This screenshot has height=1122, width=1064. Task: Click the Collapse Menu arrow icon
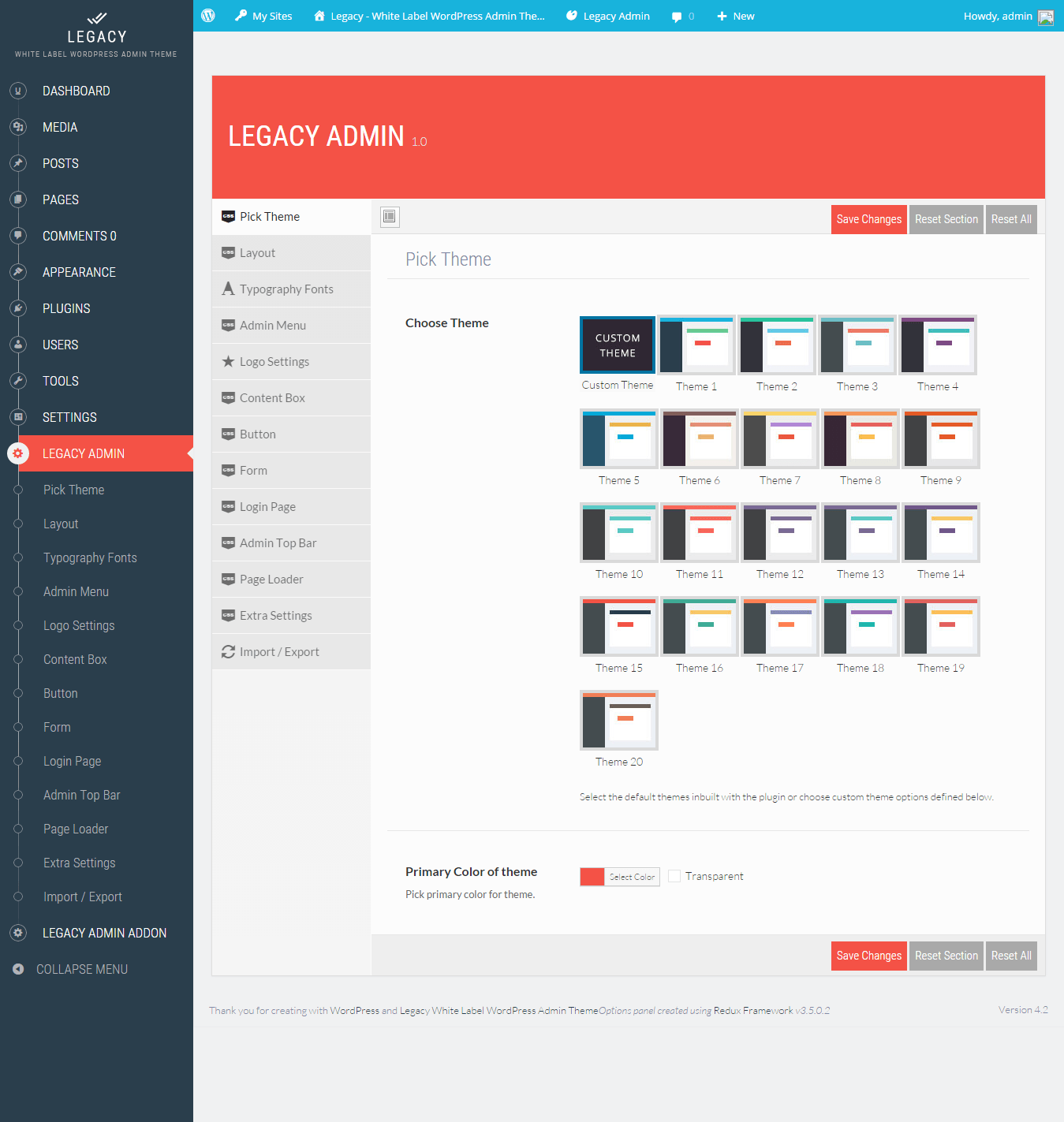pyautogui.click(x=18, y=969)
